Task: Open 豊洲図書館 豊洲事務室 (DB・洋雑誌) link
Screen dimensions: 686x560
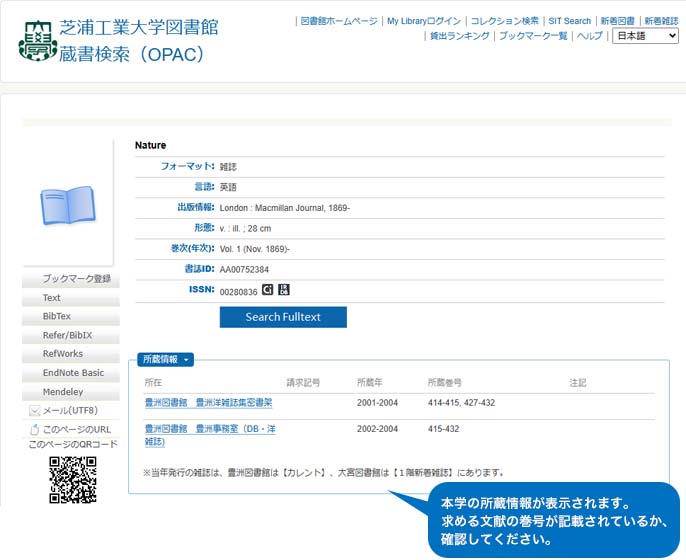Action: (210, 435)
